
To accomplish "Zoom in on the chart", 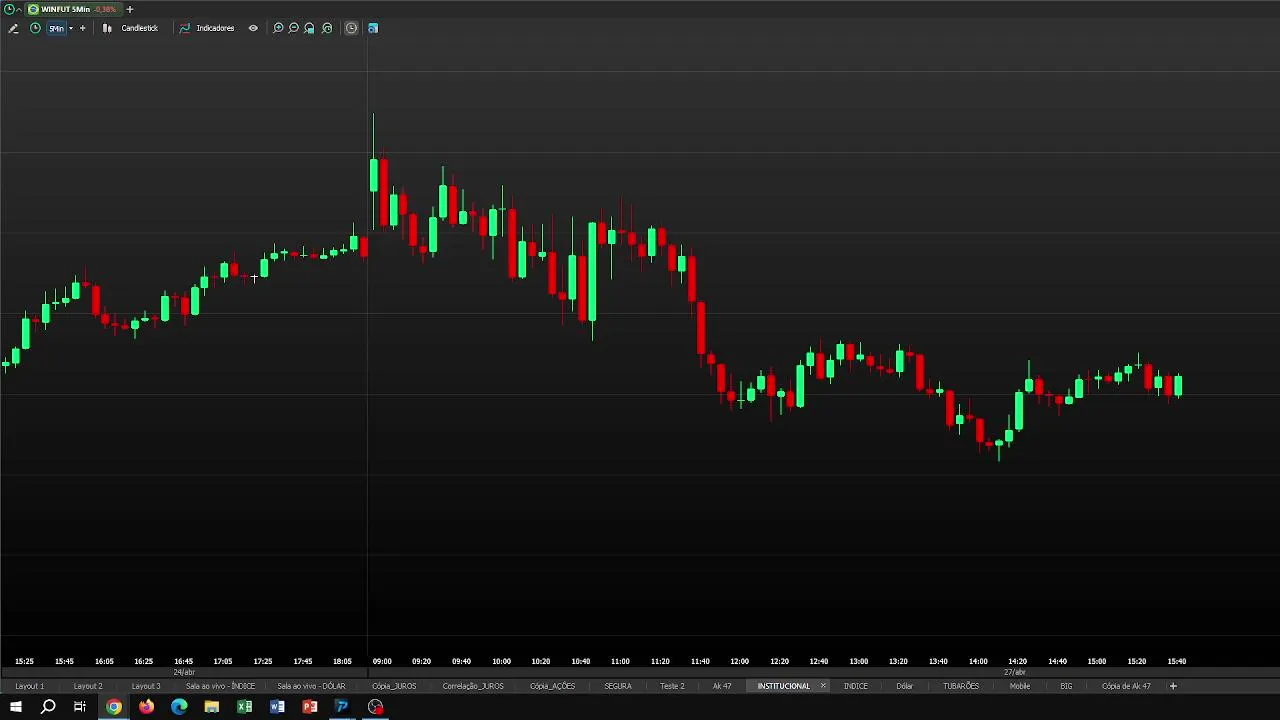I will click(278, 28).
